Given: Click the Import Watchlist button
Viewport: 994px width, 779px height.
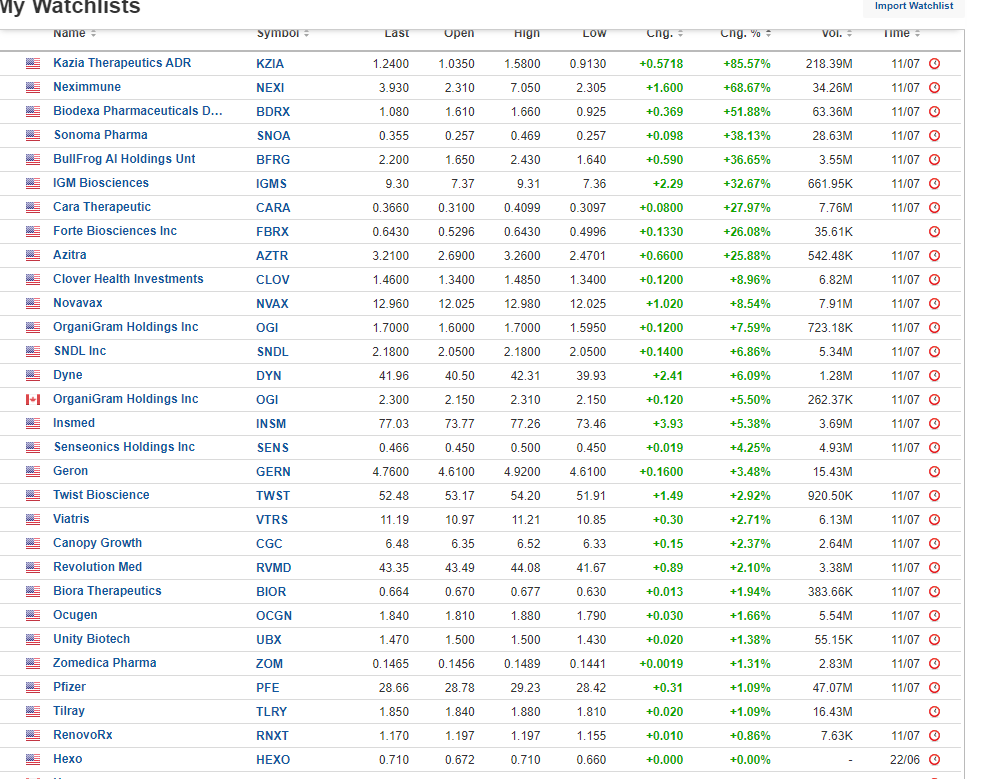Looking at the screenshot, I should tap(913, 6).
